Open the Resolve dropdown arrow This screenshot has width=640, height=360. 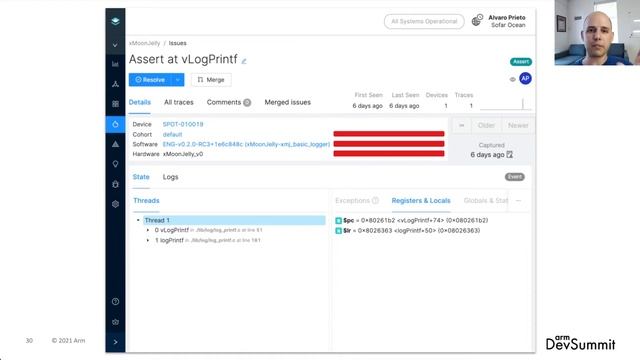click(178, 80)
